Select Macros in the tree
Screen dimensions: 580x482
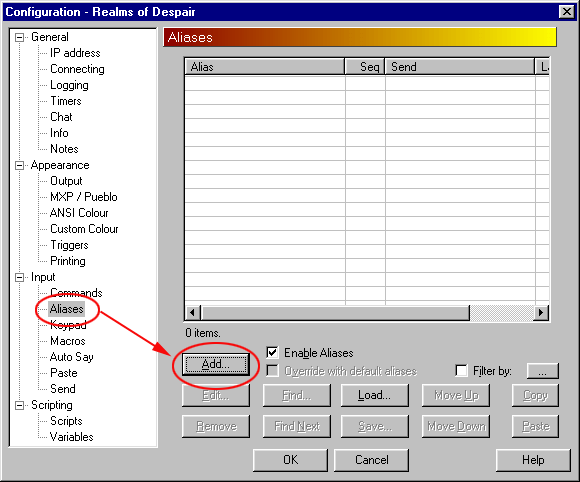coord(68,341)
